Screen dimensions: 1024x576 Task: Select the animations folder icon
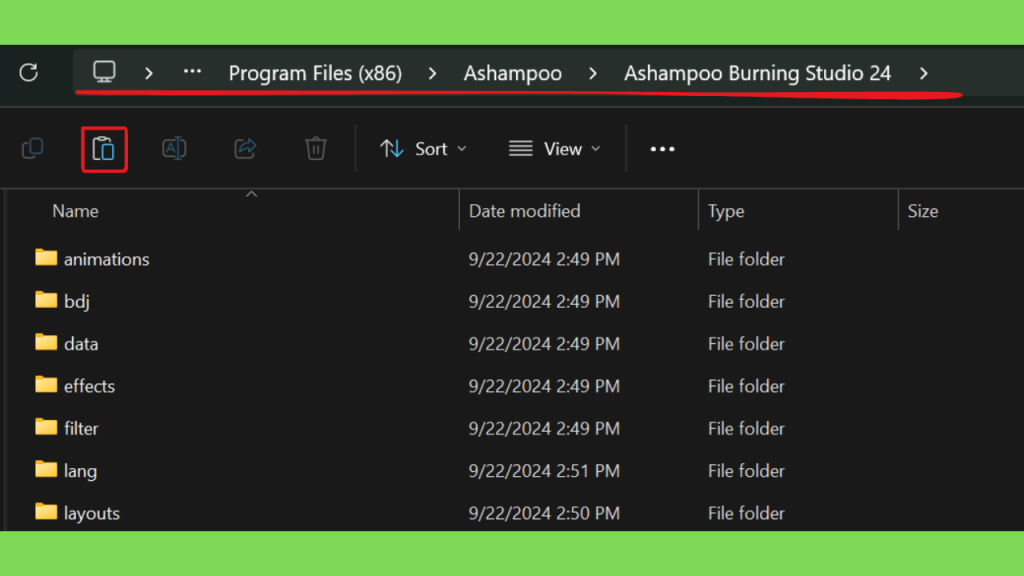click(x=46, y=258)
